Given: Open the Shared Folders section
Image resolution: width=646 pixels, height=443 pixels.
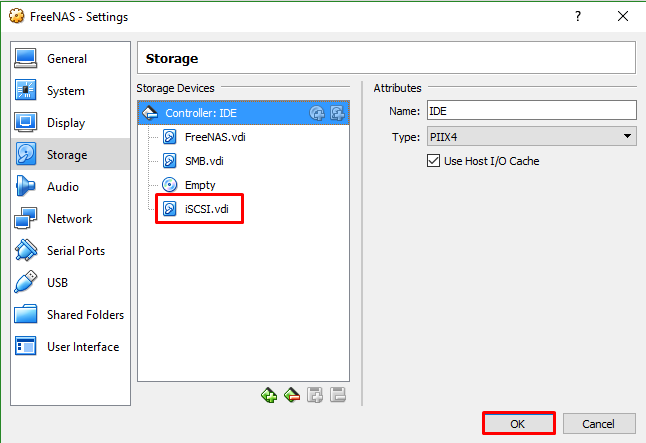Looking at the screenshot, I should [85, 315].
